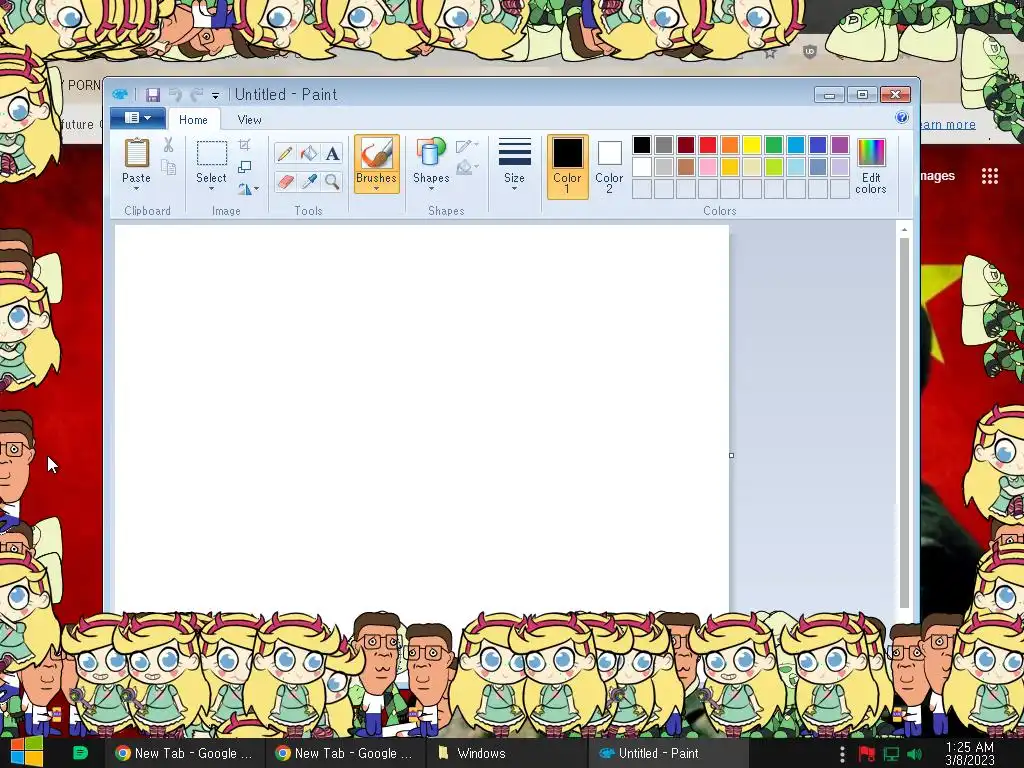Activate the Color 2 button
Viewport: 1024px width, 768px height.
coord(609,167)
